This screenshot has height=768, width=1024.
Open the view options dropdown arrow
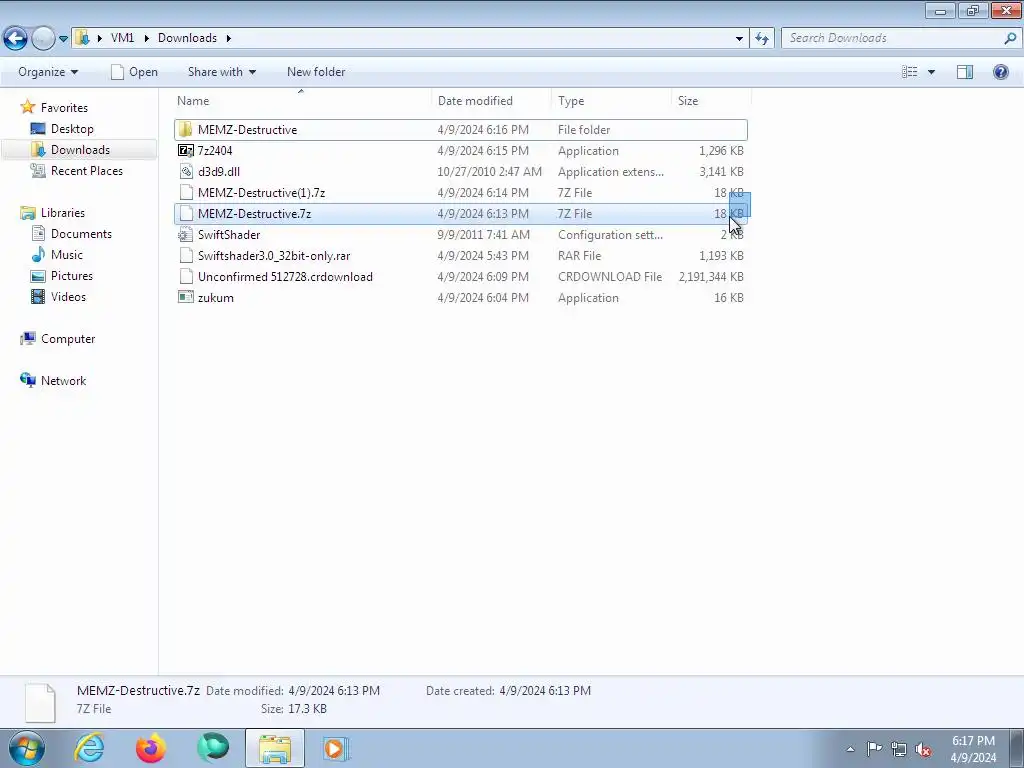pyautogui.click(x=931, y=72)
